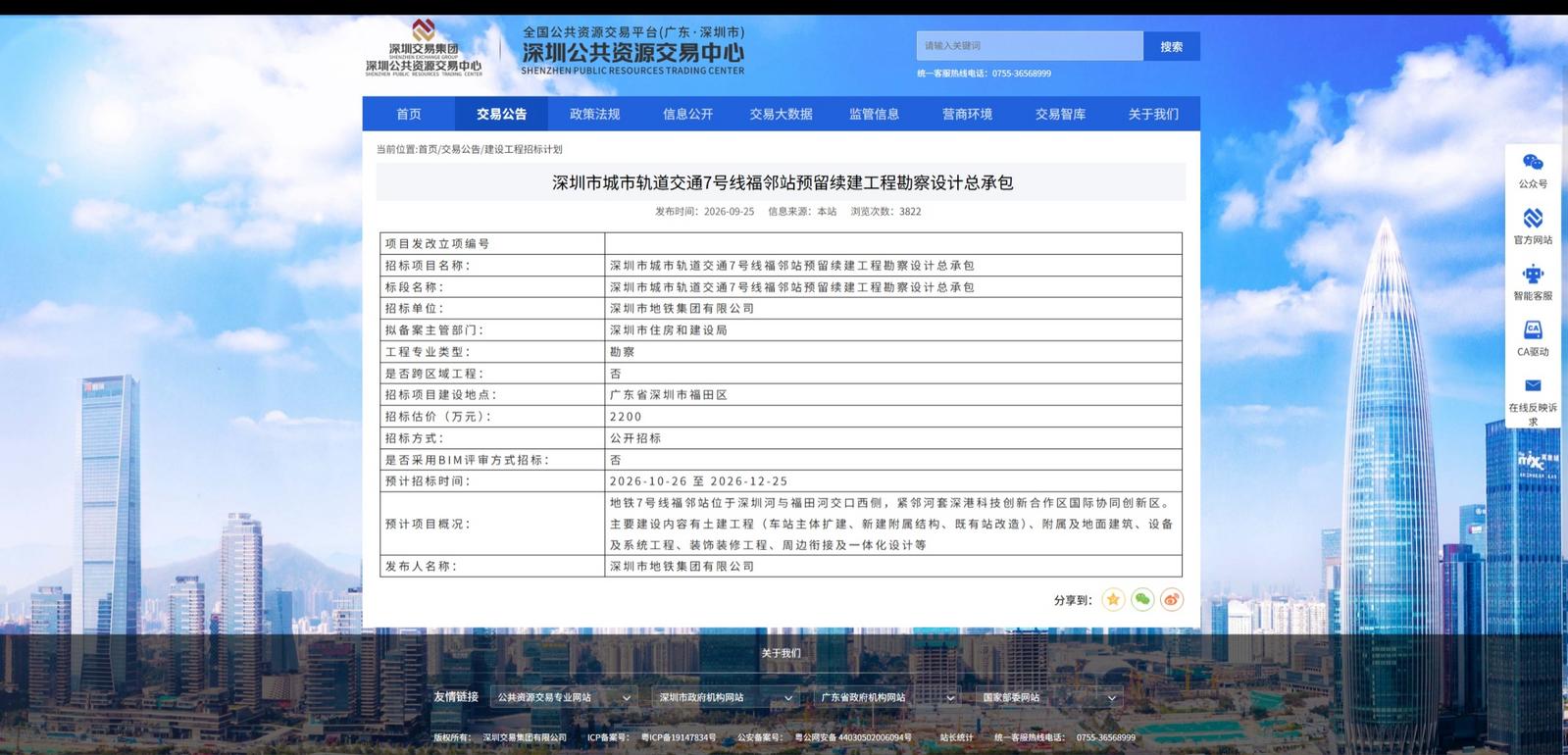Share via the green WeChat icon
The image size is (1568, 755).
point(1142,600)
